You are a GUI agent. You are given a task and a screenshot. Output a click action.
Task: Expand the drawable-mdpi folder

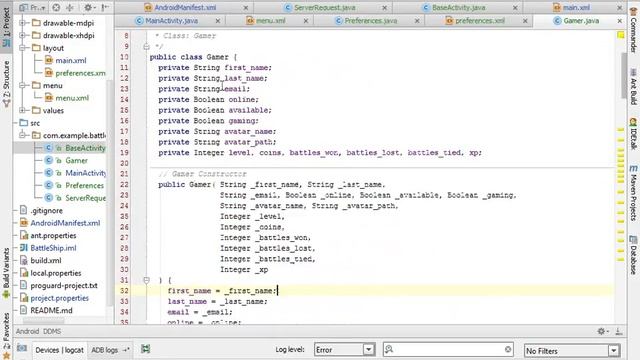[x=23, y=23]
